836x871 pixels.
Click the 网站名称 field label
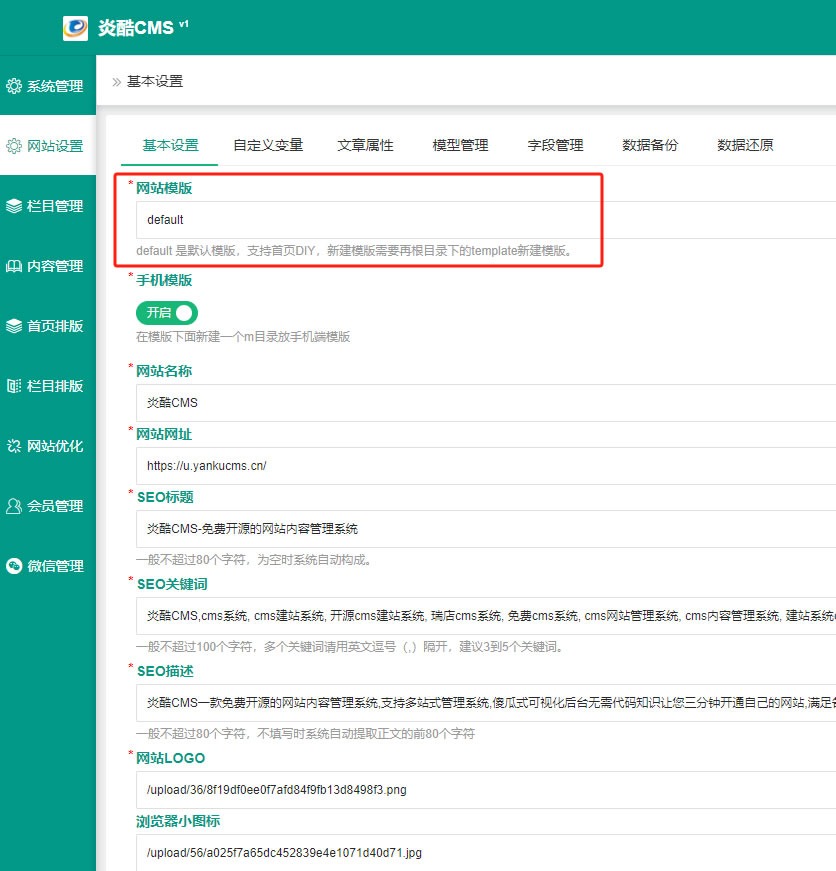(164, 371)
